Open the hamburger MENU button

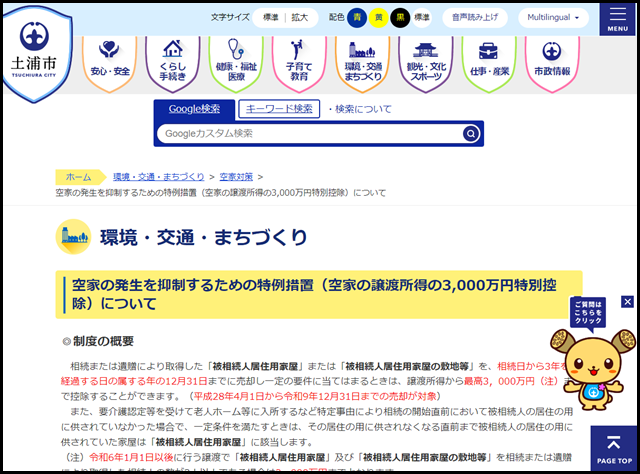click(x=617, y=19)
